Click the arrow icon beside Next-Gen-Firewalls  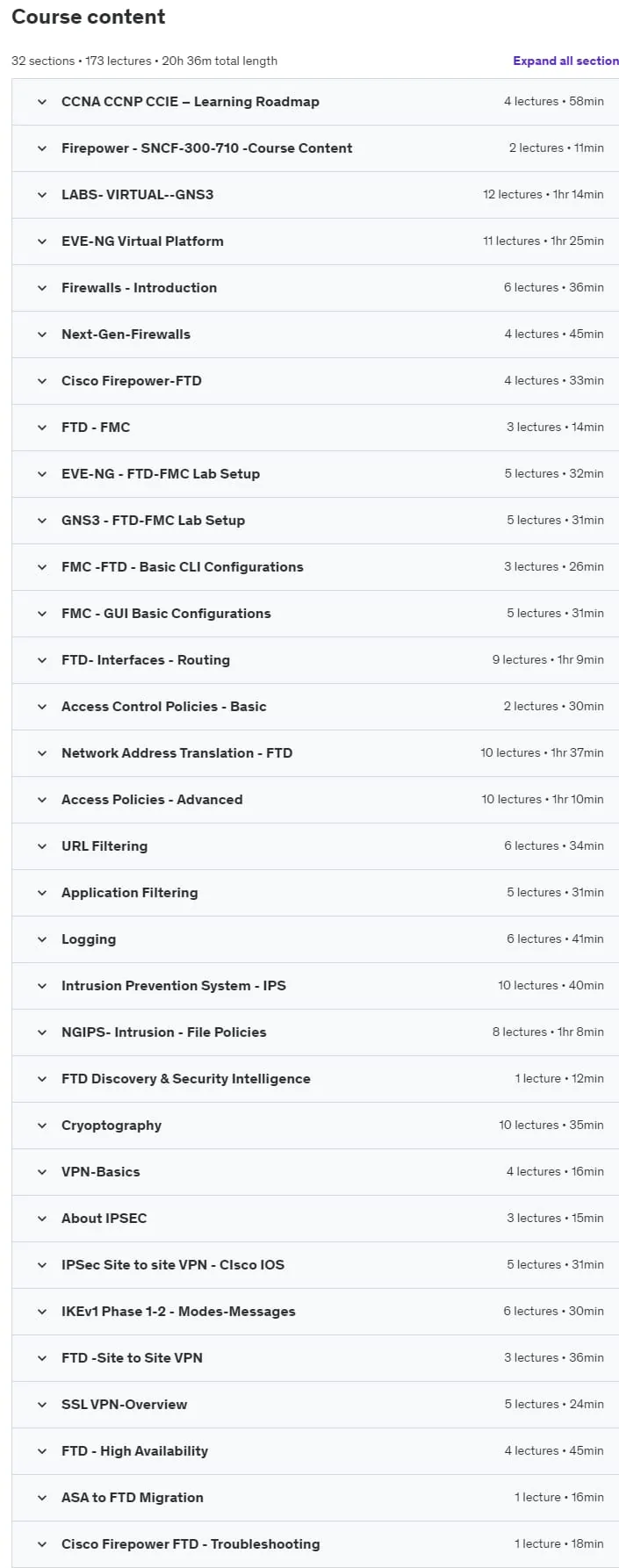click(x=41, y=334)
